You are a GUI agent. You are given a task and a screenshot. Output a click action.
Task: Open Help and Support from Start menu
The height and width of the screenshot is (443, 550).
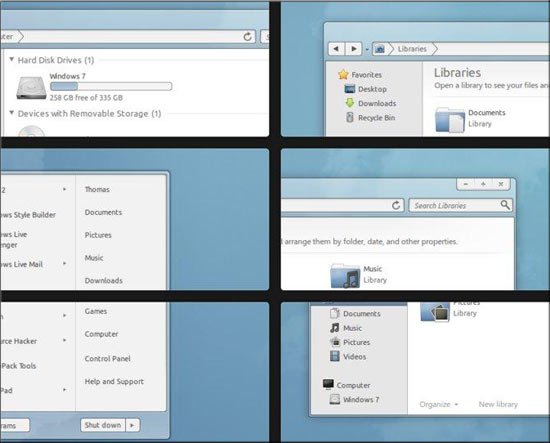(114, 381)
